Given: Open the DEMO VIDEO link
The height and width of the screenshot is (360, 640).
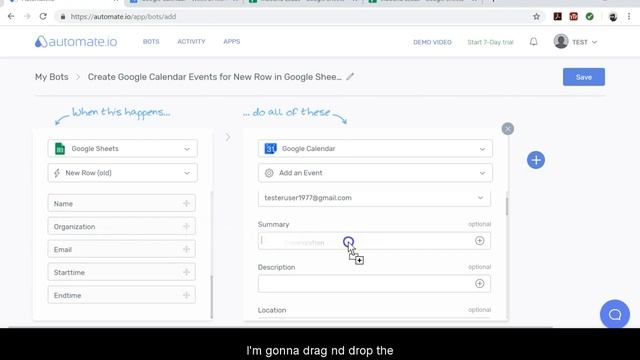Looking at the screenshot, I should click(432, 42).
